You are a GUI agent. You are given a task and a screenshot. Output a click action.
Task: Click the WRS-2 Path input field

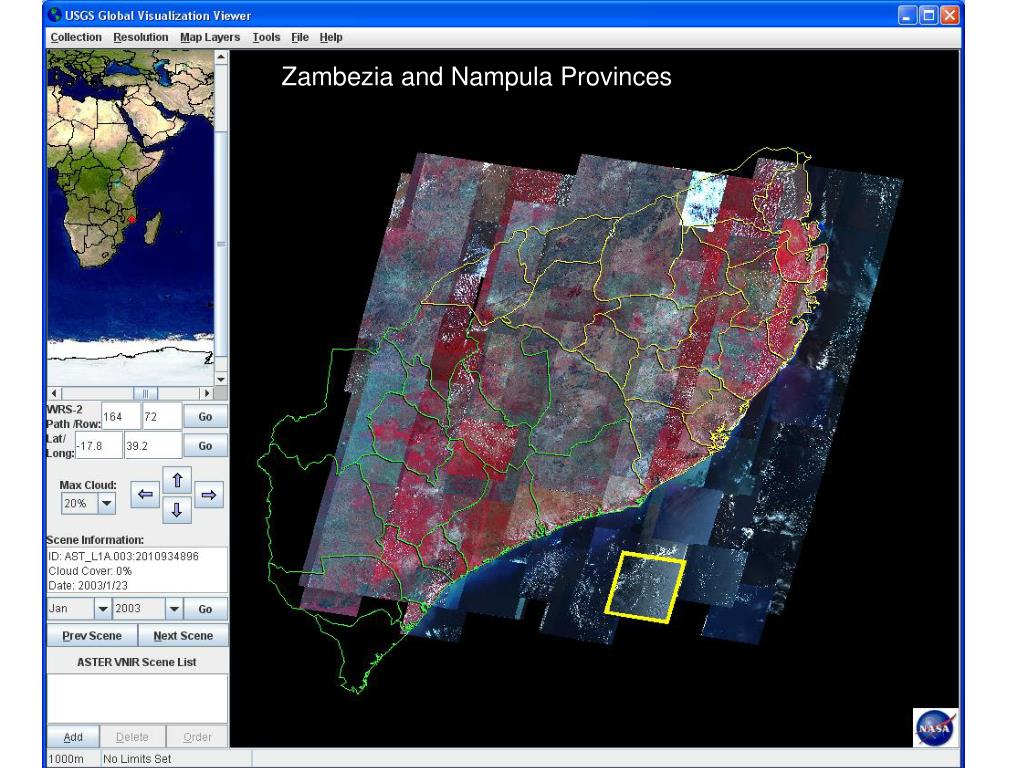(121, 417)
